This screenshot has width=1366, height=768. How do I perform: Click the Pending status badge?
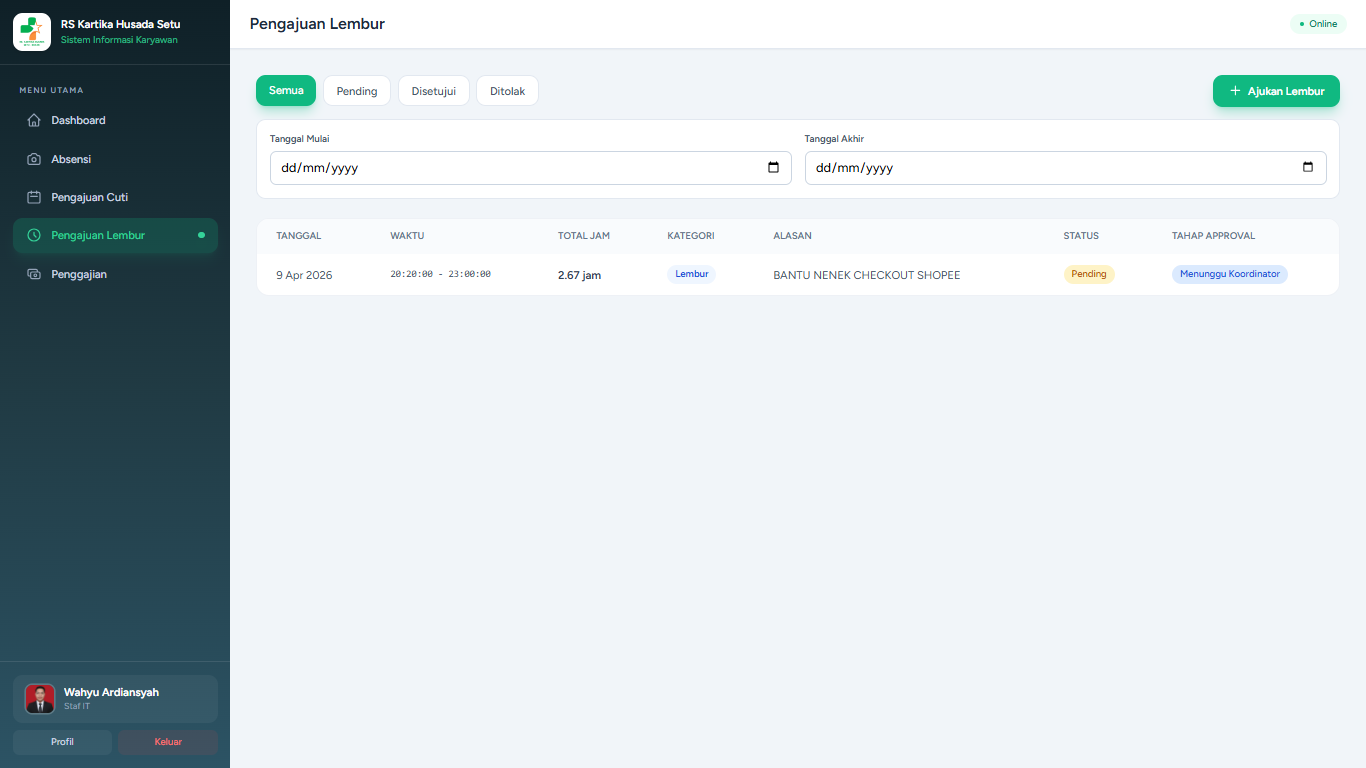pyautogui.click(x=1089, y=274)
